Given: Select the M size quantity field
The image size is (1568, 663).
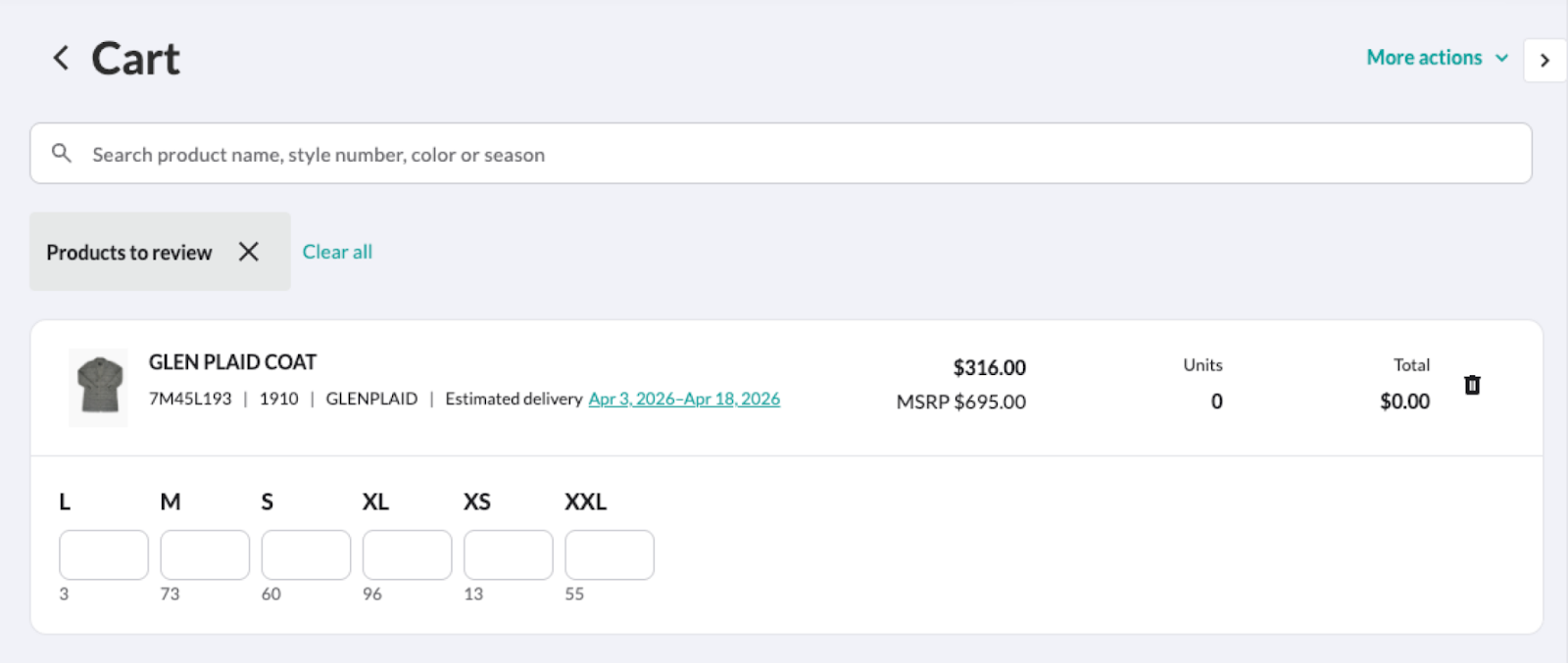Looking at the screenshot, I should coord(205,554).
